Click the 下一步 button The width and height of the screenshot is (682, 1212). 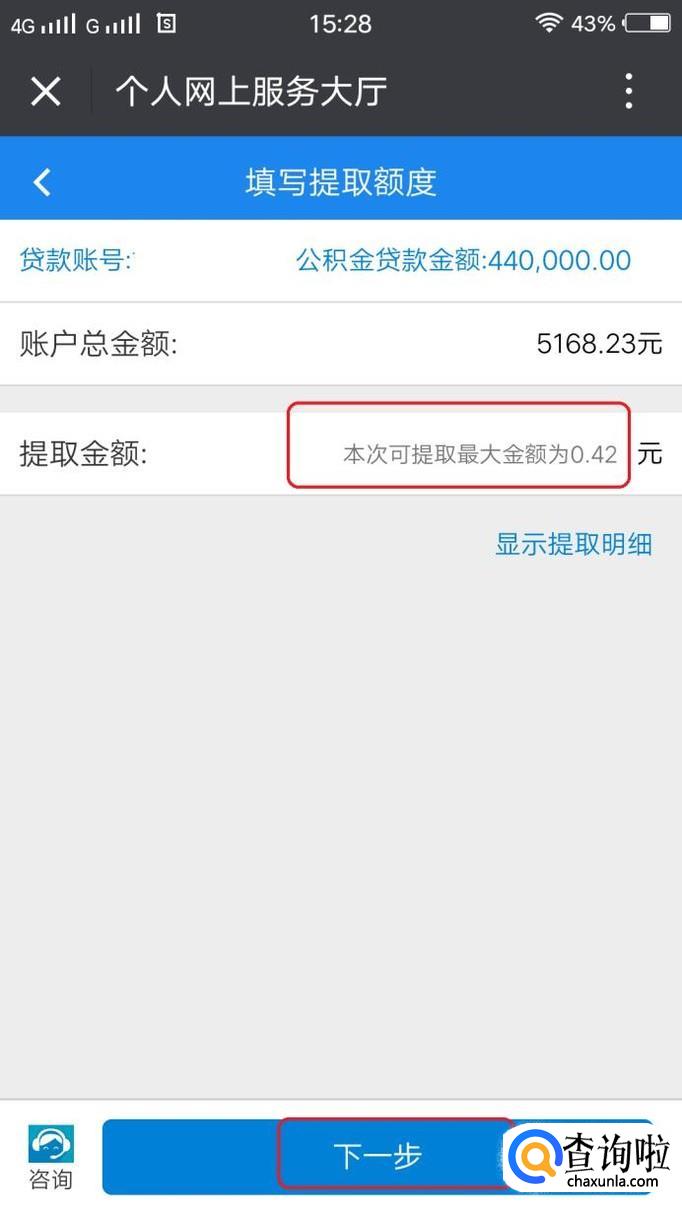[x=378, y=1156]
